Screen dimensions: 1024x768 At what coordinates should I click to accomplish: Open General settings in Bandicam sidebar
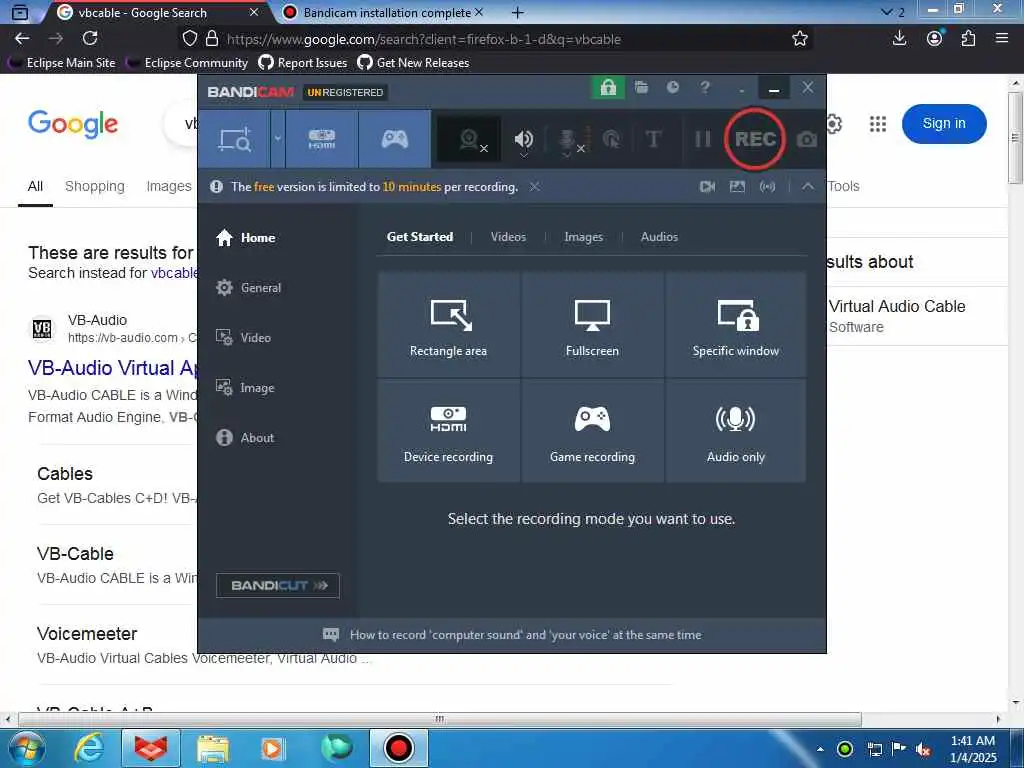(x=248, y=287)
